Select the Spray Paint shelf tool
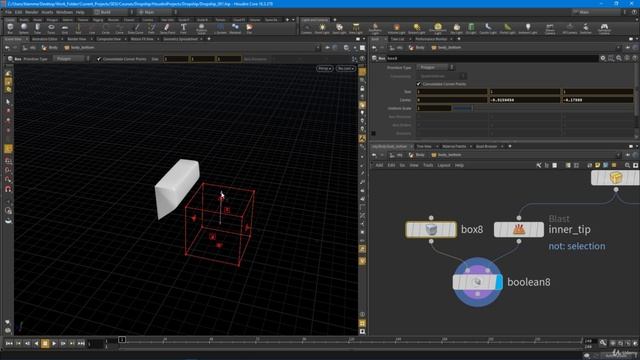Image resolution: width=640 pixels, height=360 pixels. (x=167, y=28)
